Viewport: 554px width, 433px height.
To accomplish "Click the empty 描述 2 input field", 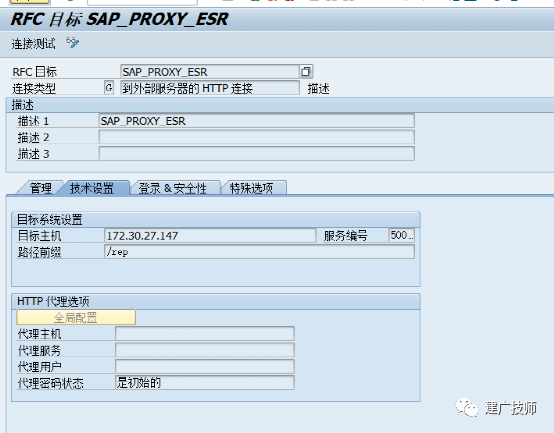I will point(257,137).
